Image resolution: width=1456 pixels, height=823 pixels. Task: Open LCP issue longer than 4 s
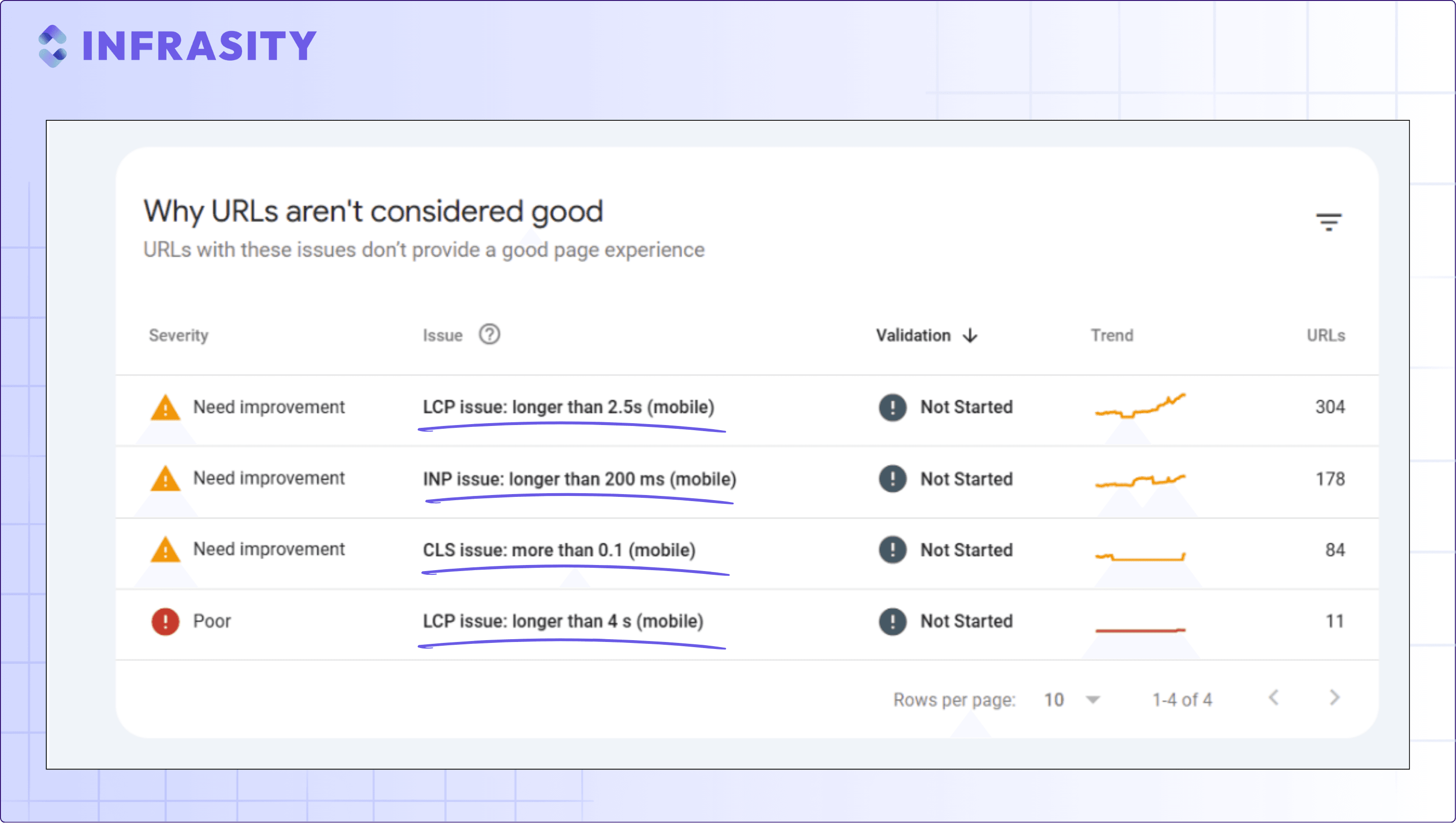tap(563, 621)
